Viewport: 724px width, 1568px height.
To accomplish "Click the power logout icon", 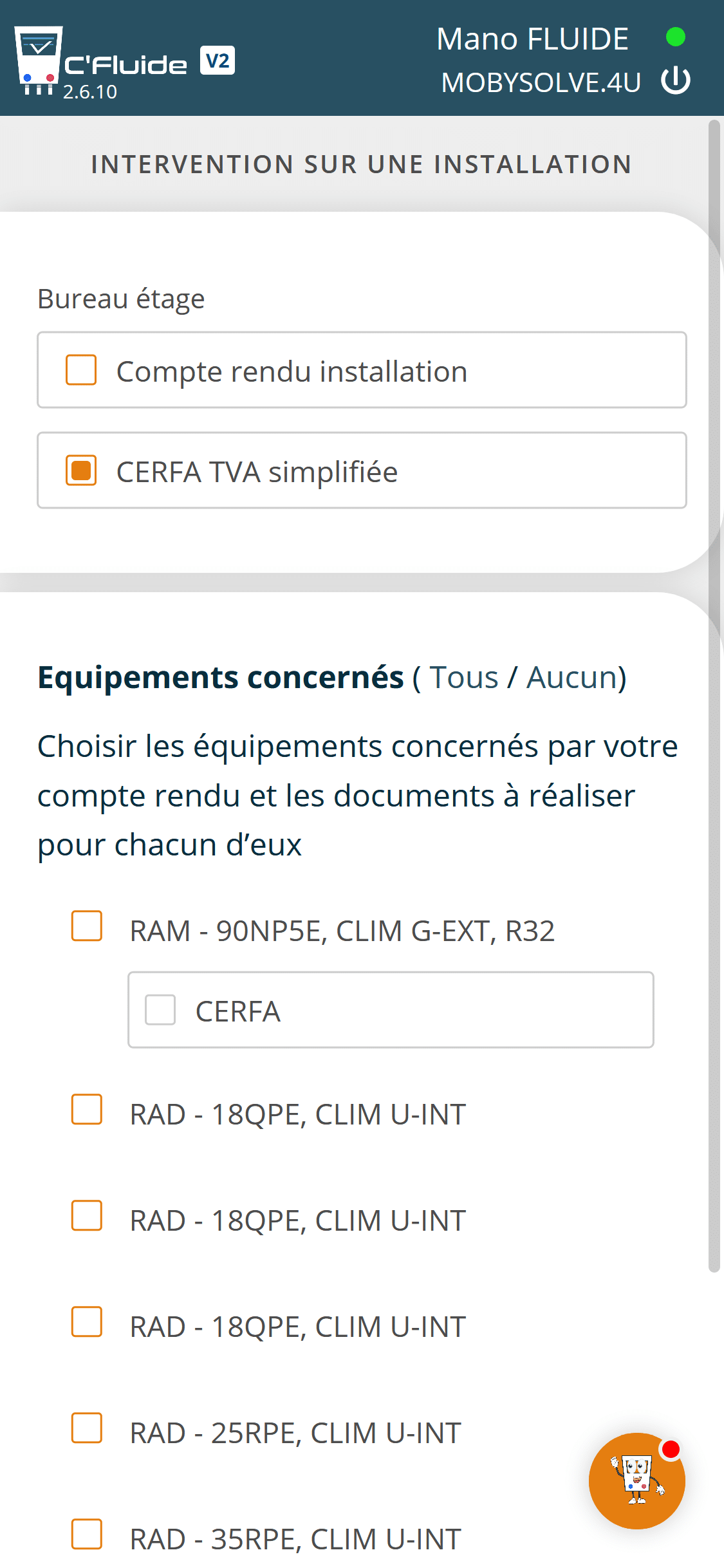I will (676, 81).
